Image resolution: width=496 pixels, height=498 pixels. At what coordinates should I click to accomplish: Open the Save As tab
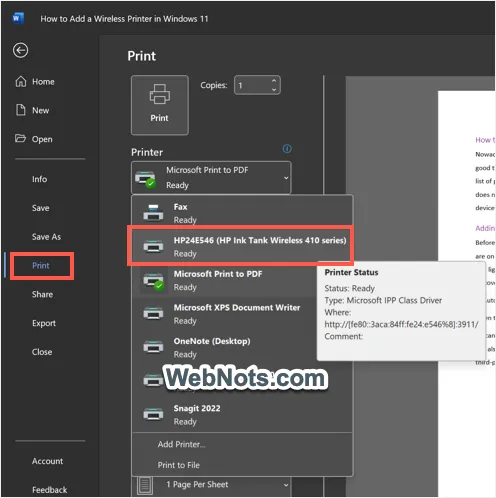pos(46,237)
